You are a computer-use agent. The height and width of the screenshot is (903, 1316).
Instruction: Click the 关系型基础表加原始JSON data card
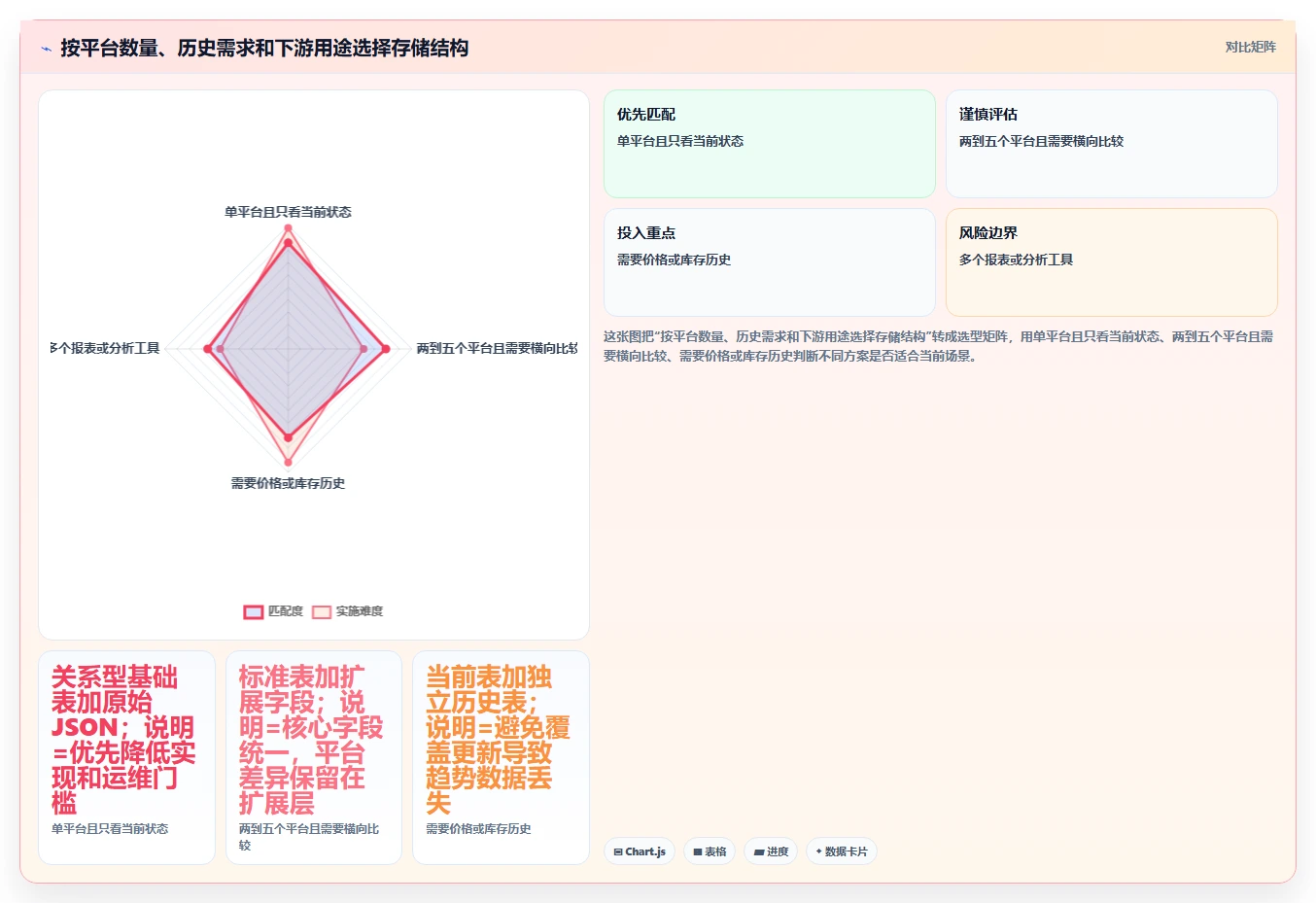tap(126, 757)
